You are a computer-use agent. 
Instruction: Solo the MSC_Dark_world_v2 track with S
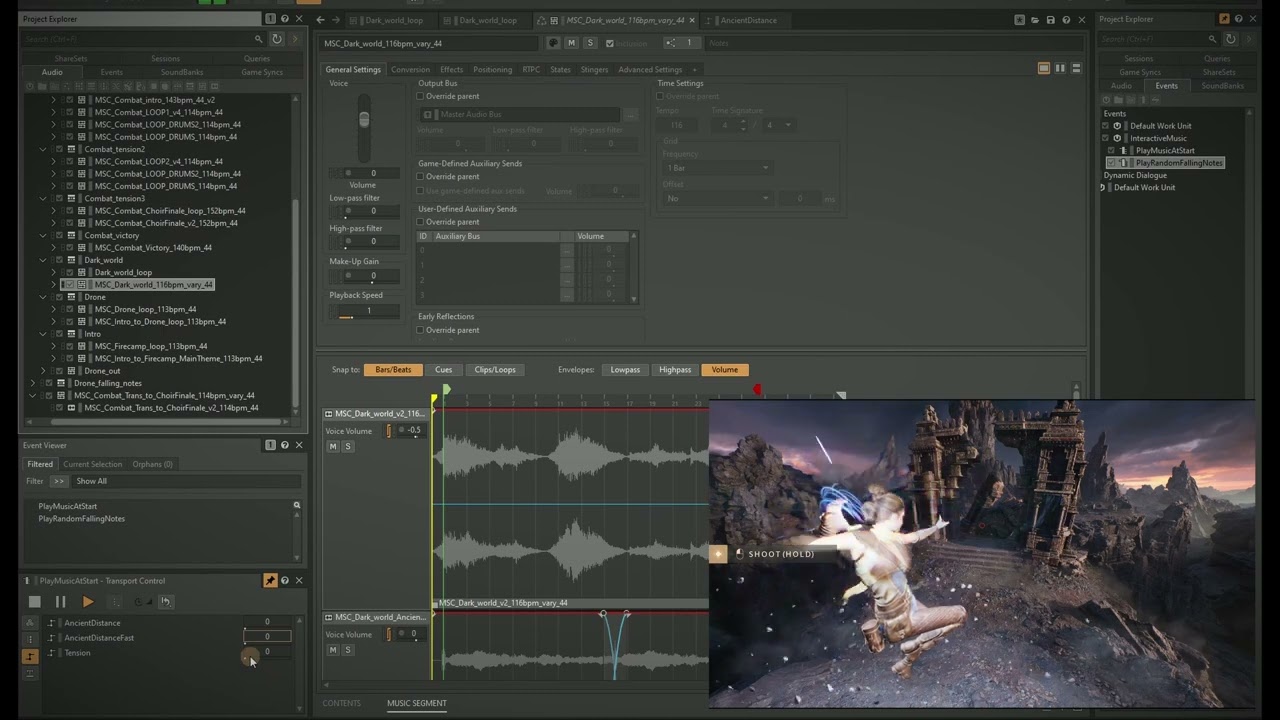pos(348,446)
